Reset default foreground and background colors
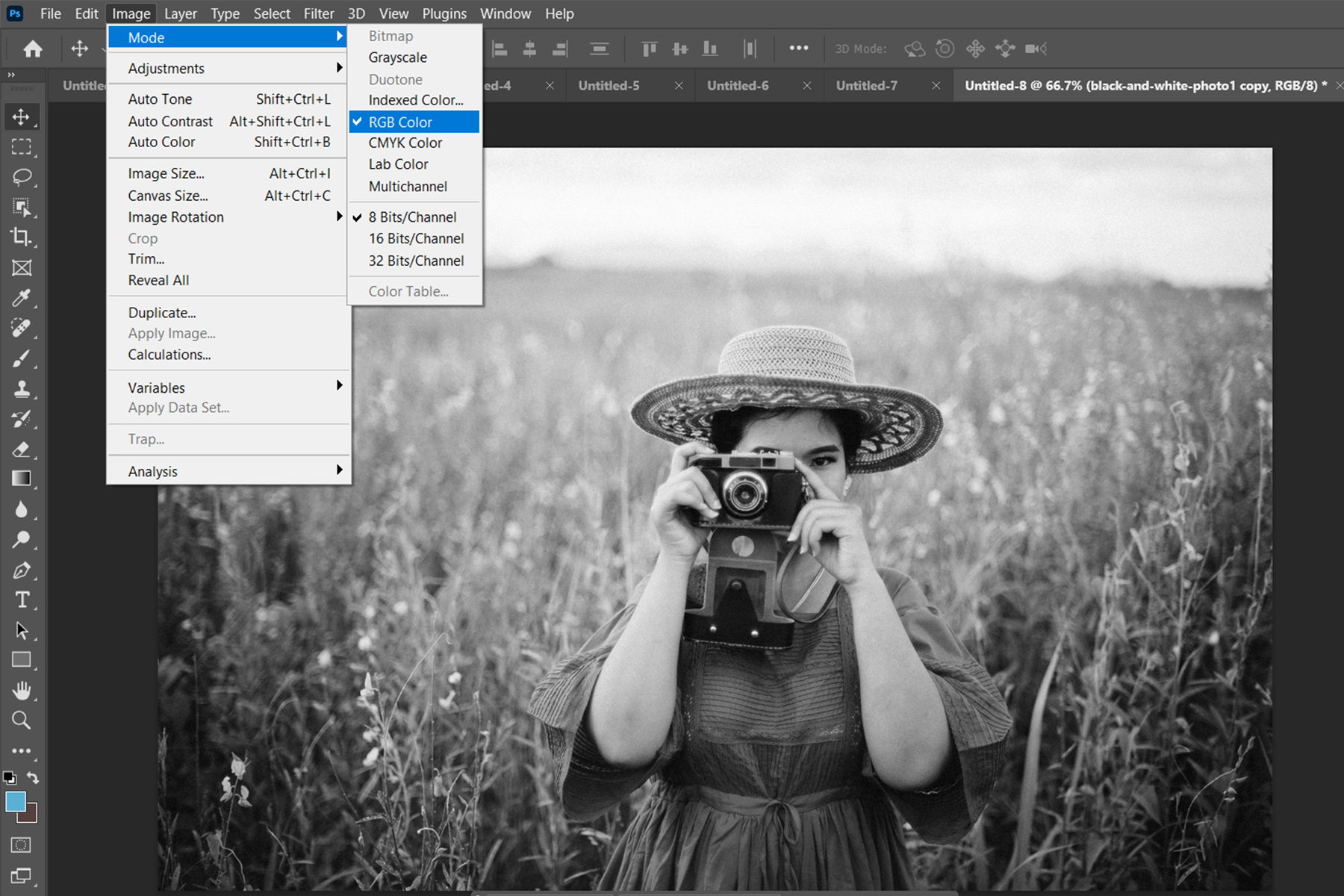The width and height of the screenshot is (1344, 896). point(10,777)
